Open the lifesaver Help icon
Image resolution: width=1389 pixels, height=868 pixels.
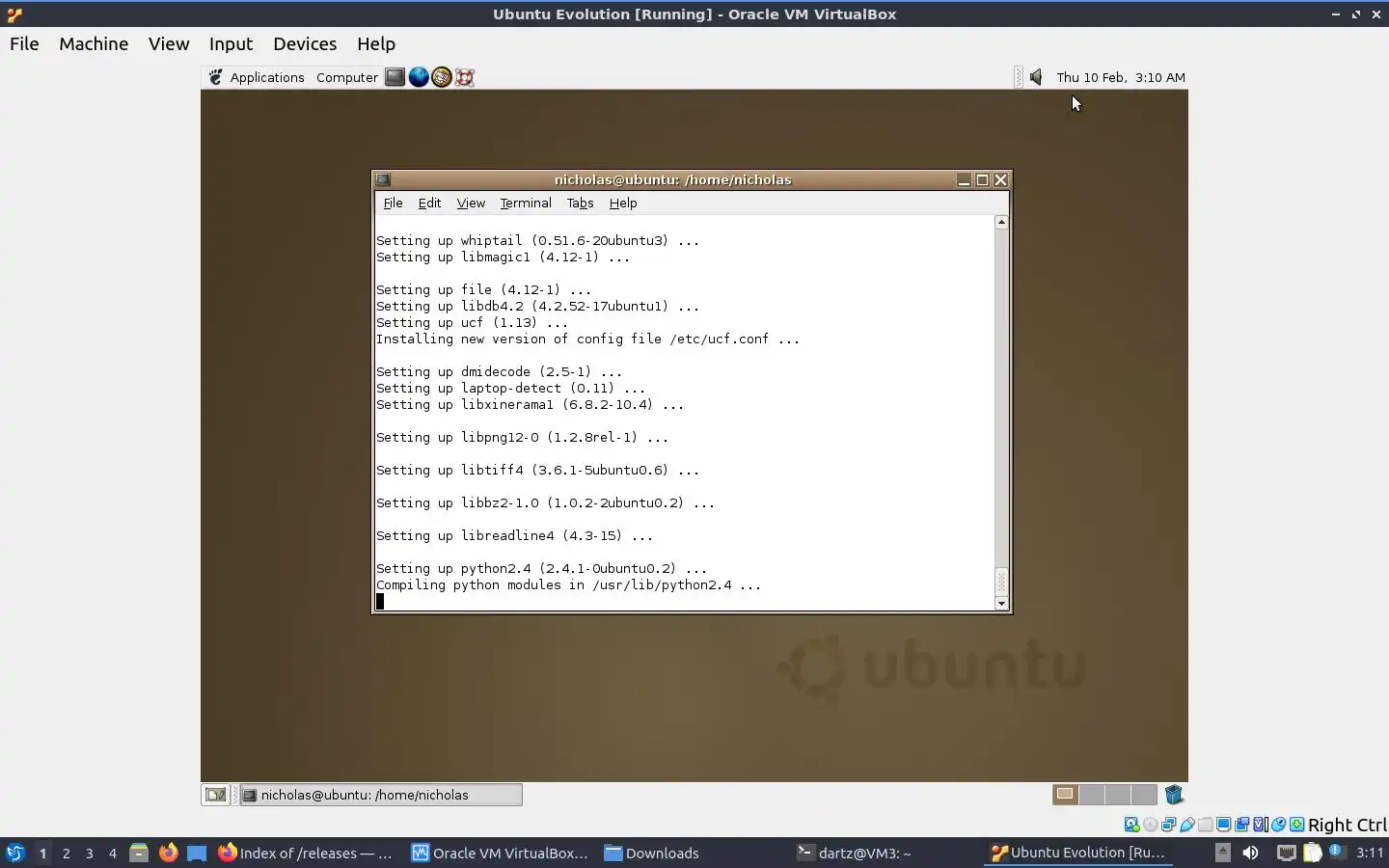[x=465, y=77]
